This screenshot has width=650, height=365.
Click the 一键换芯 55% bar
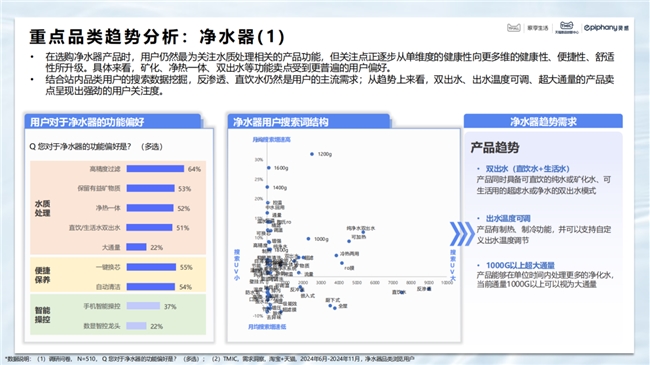coord(151,267)
